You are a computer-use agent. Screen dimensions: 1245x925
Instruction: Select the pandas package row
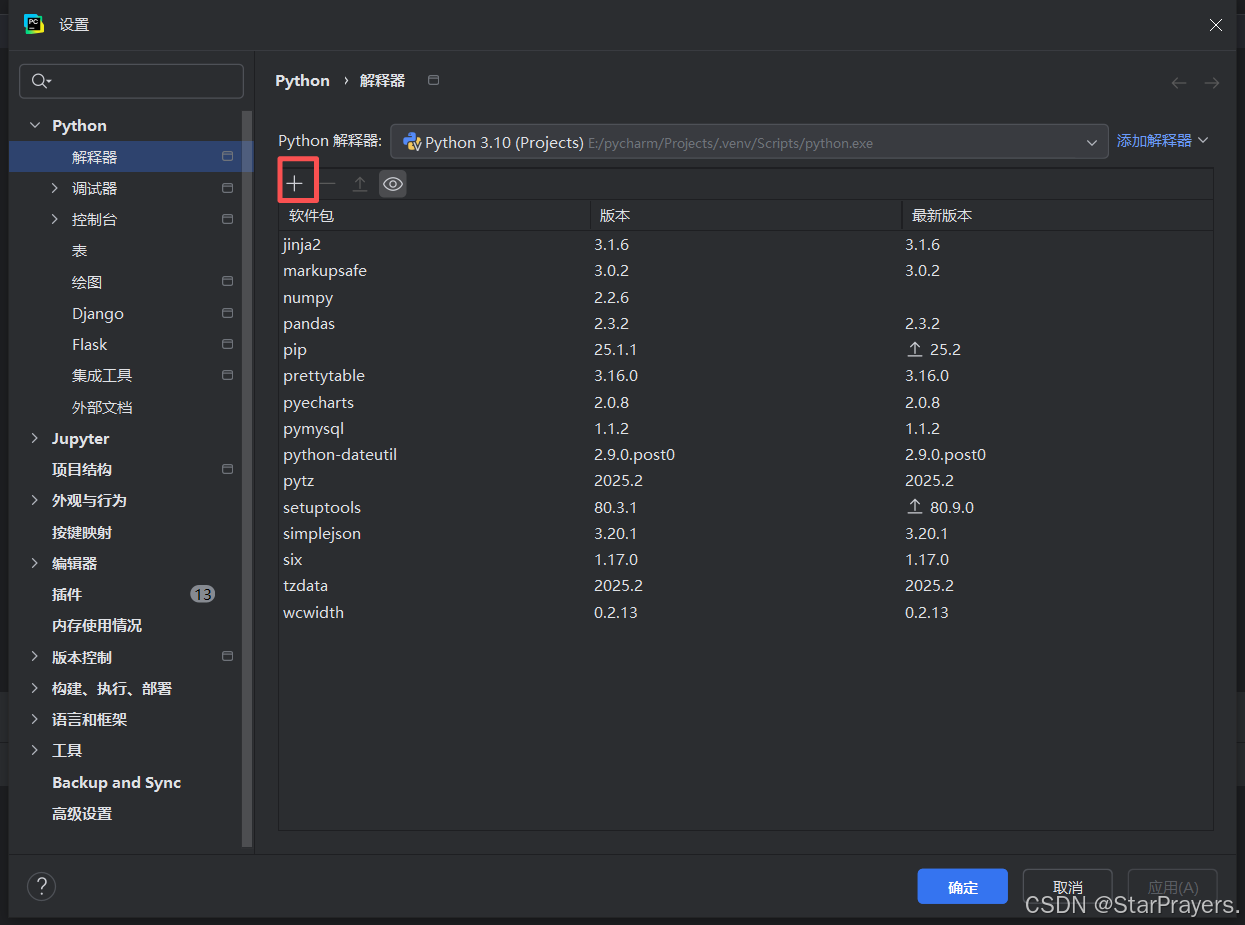[746, 324]
